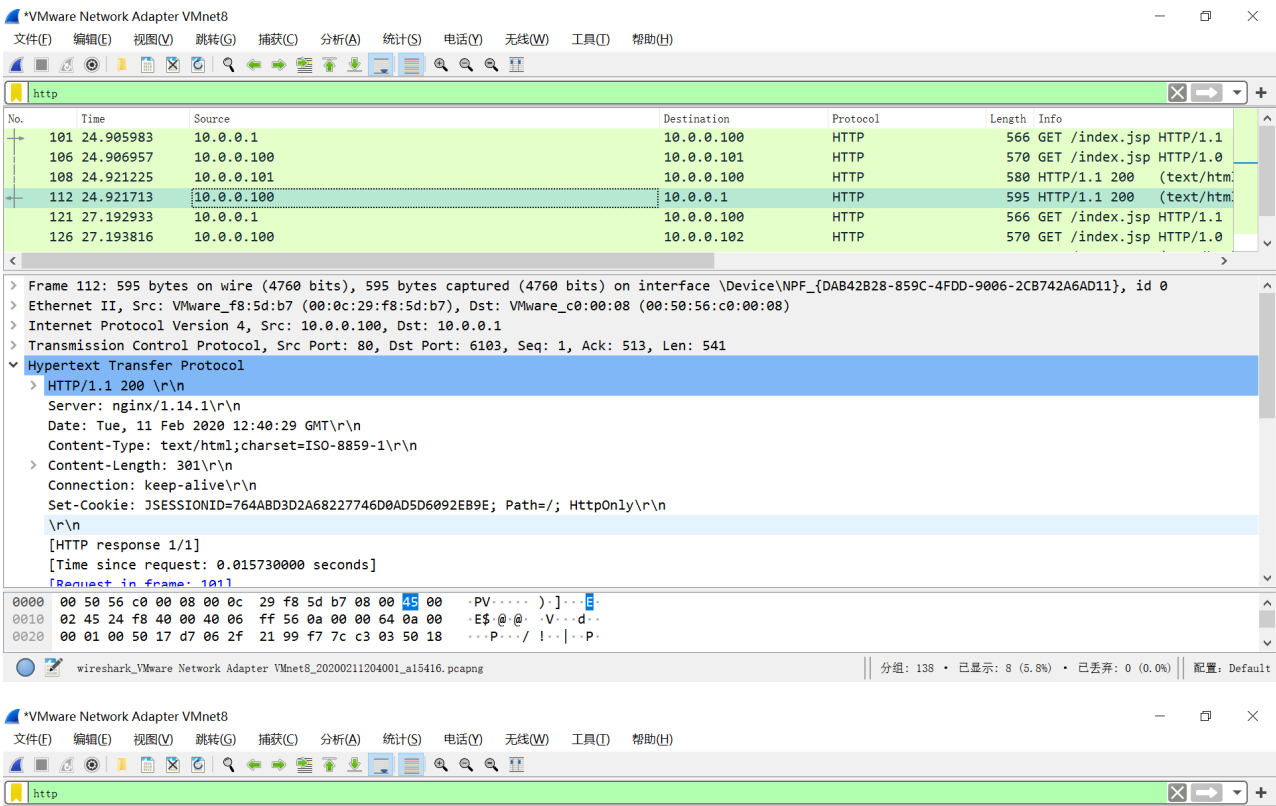1276x806 pixels.
Task: Open find packet via upper toolbar magnifier
Action: point(228,65)
